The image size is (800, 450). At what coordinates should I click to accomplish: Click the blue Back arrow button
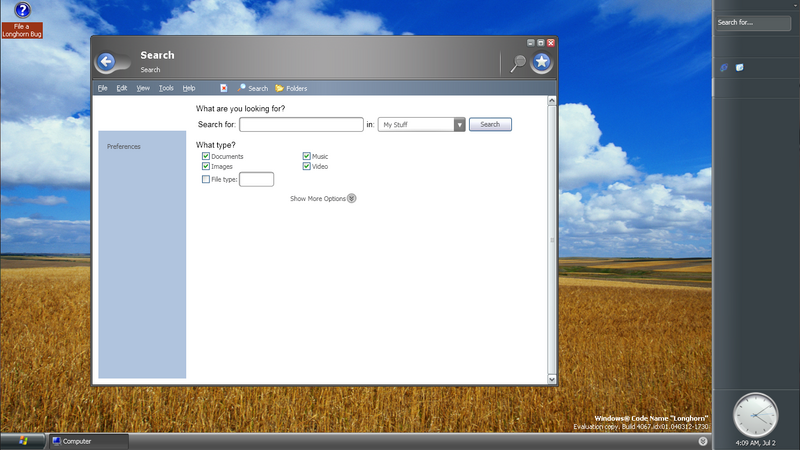coord(107,63)
